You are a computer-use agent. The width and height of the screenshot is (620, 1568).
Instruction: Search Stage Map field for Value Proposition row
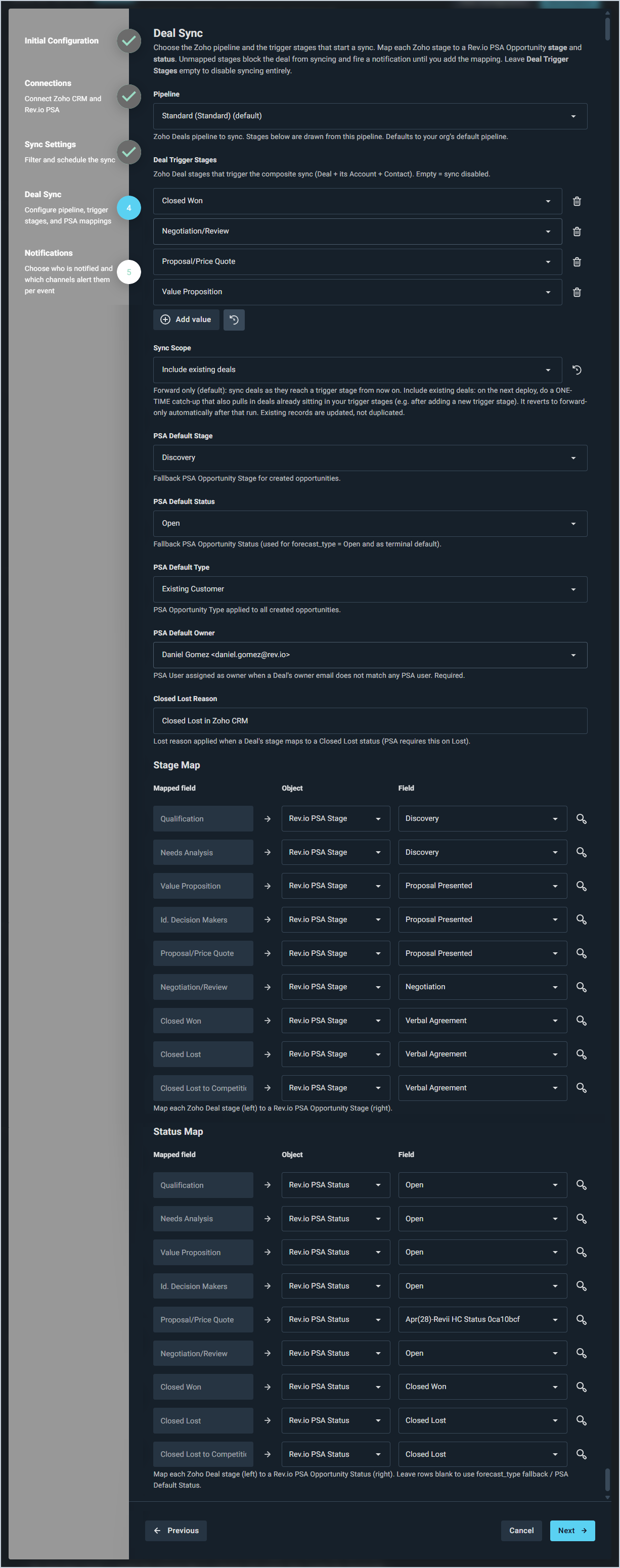tap(581, 886)
